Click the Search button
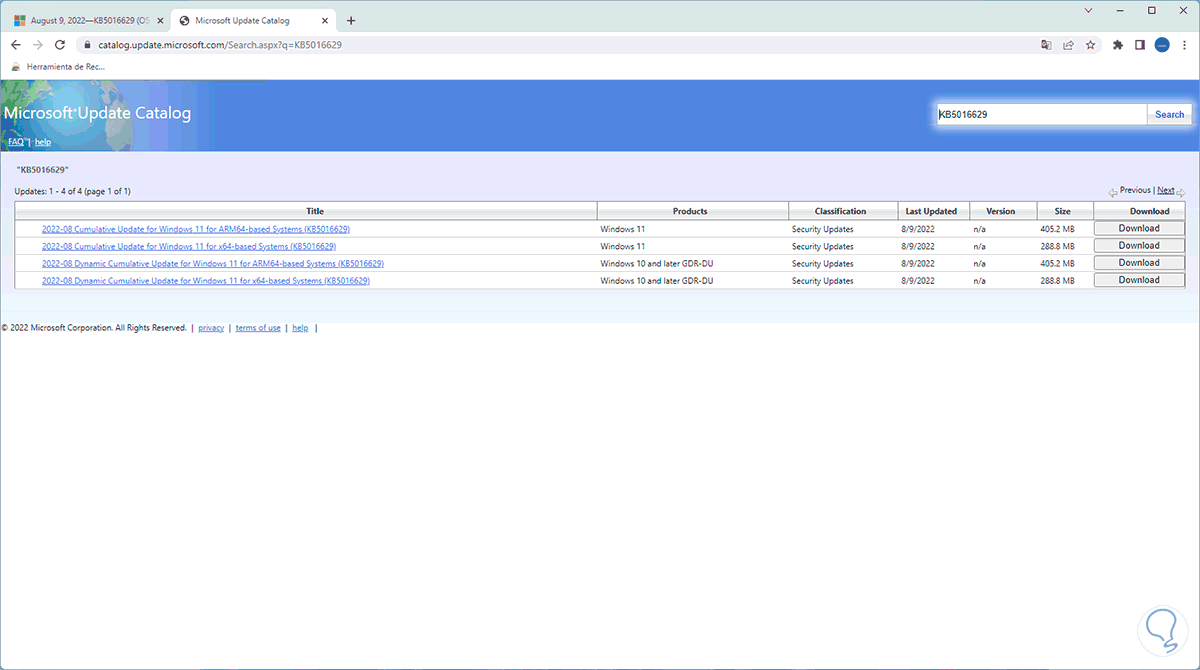 click(1169, 115)
